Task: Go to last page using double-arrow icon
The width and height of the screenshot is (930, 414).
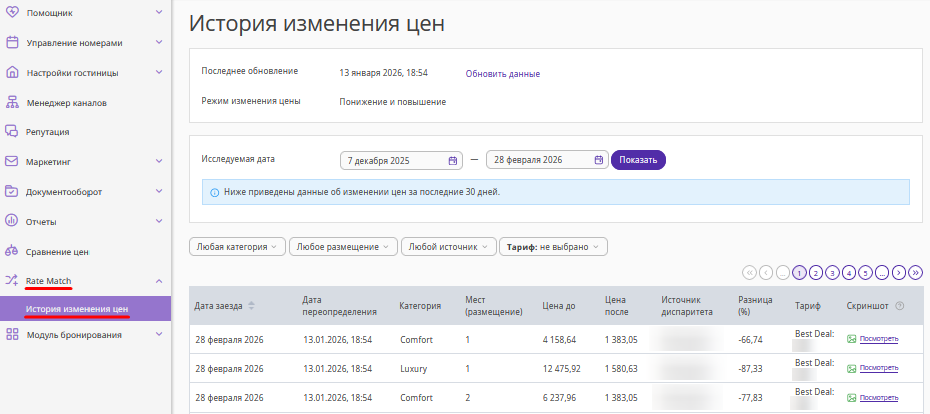Action: point(915,272)
